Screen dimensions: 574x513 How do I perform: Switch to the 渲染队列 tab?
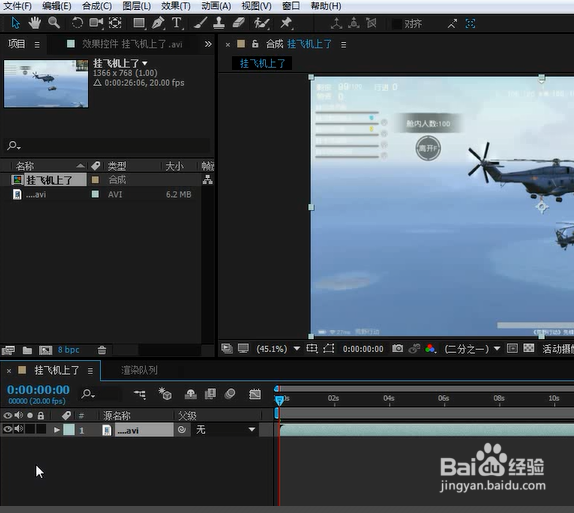(x=139, y=370)
